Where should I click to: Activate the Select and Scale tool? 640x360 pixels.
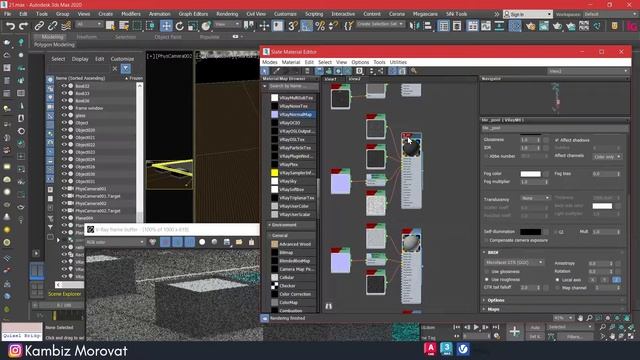point(193,26)
